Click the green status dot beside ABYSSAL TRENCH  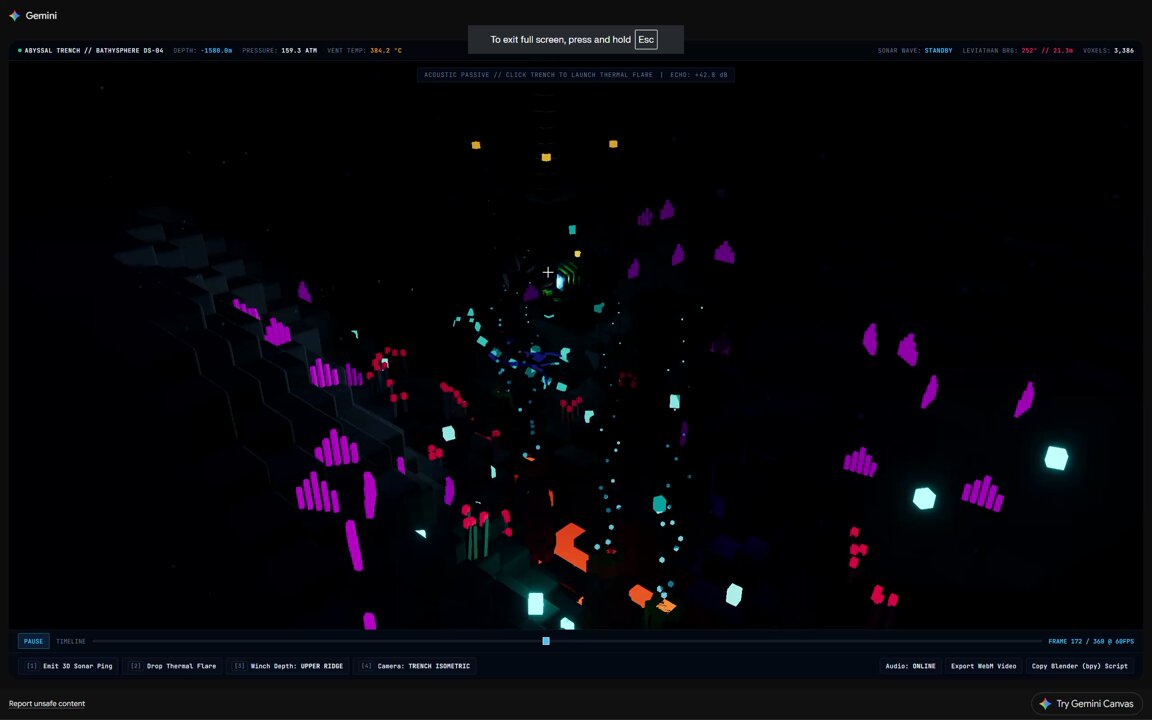click(x=20, y=51)
